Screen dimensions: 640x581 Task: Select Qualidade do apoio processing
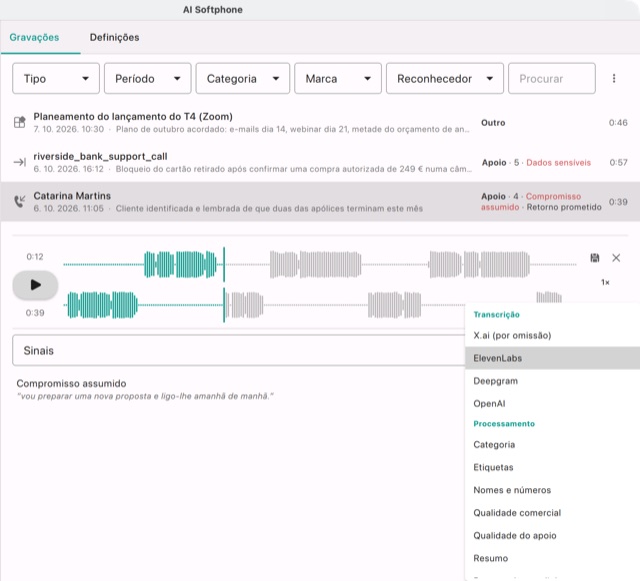(x=552, y=535)
